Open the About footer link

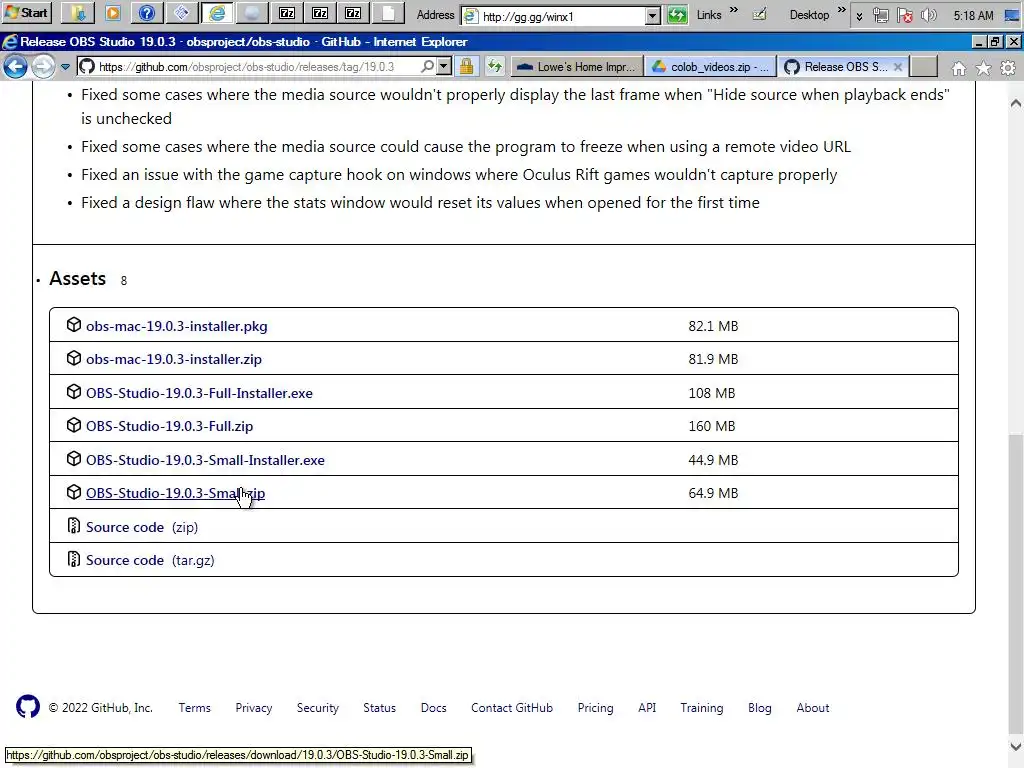coord(812,708)
